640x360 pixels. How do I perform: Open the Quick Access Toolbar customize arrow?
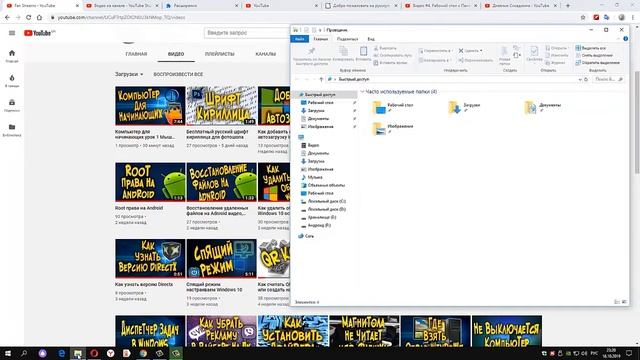[320, 30]
